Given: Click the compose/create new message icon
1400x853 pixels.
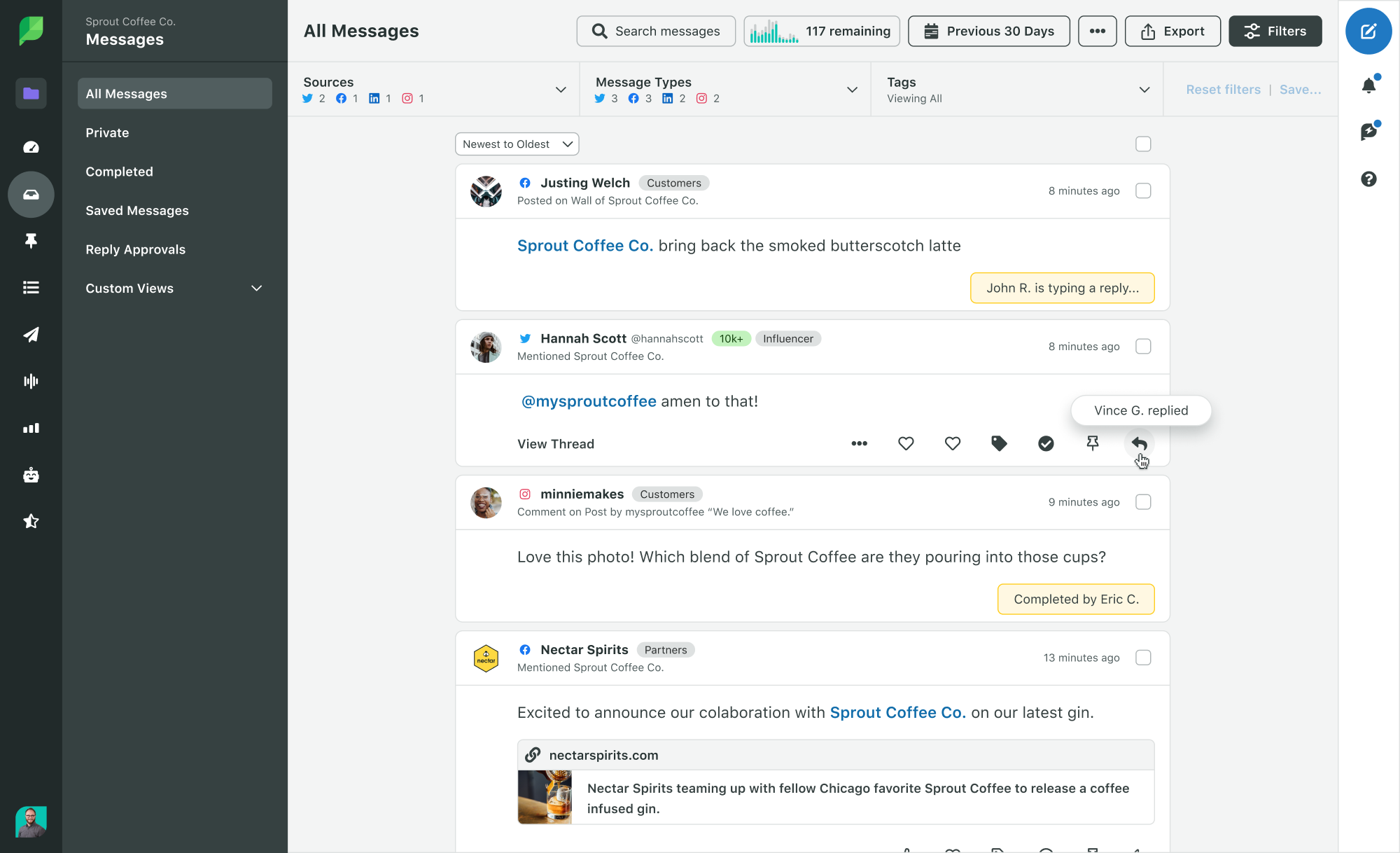Looking at the screenshot, I should click(x=1369, y=31).
